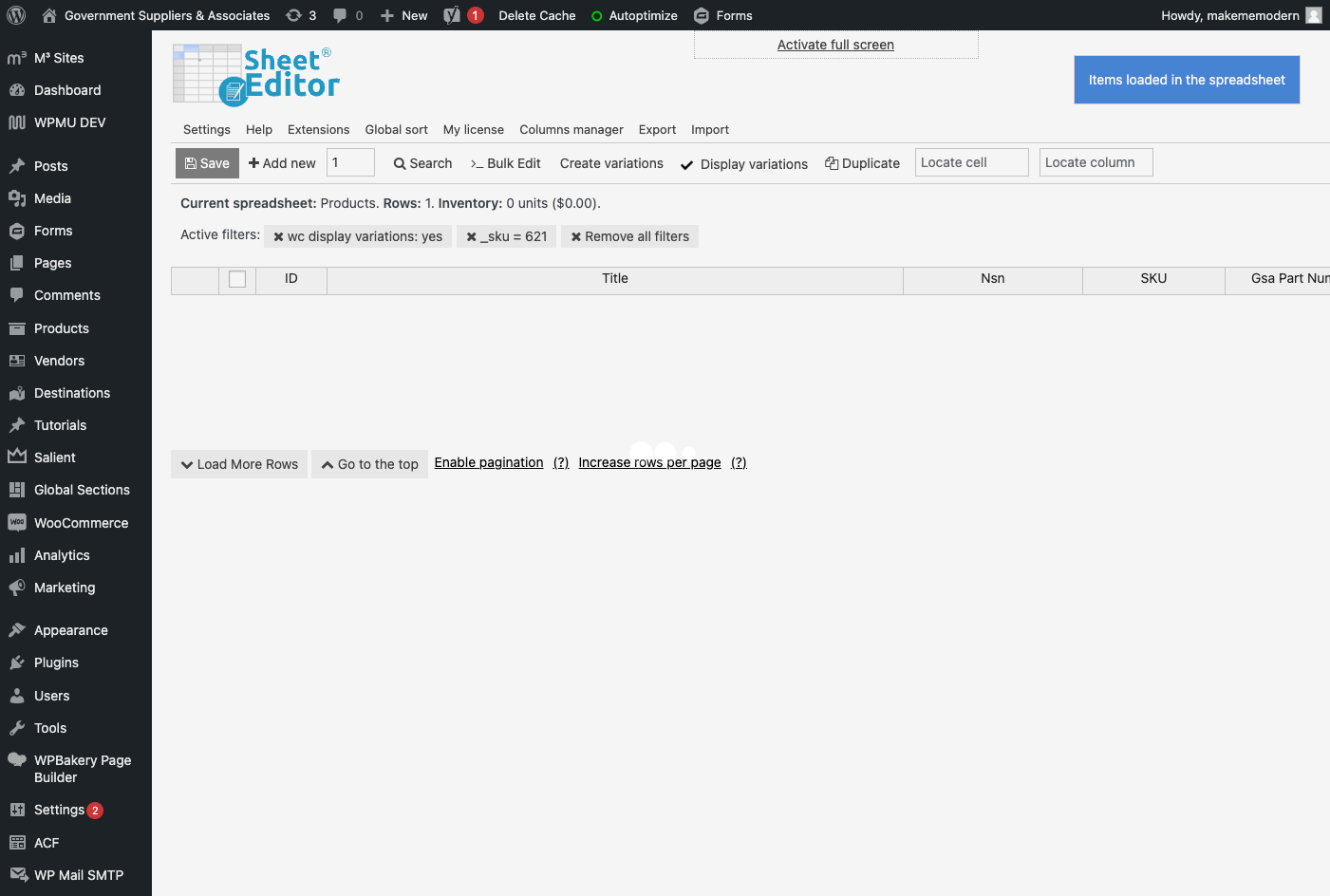Remove the wc display variations filter
Image resolution: width=1330 pixels, height=896 pixels.
[278, 237]
